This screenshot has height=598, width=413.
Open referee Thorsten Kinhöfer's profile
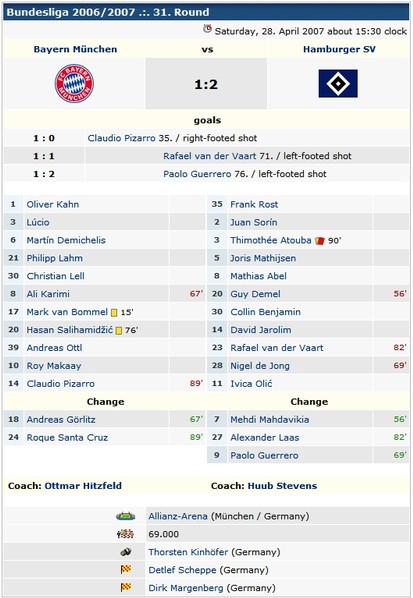click(x=188, y=552)
